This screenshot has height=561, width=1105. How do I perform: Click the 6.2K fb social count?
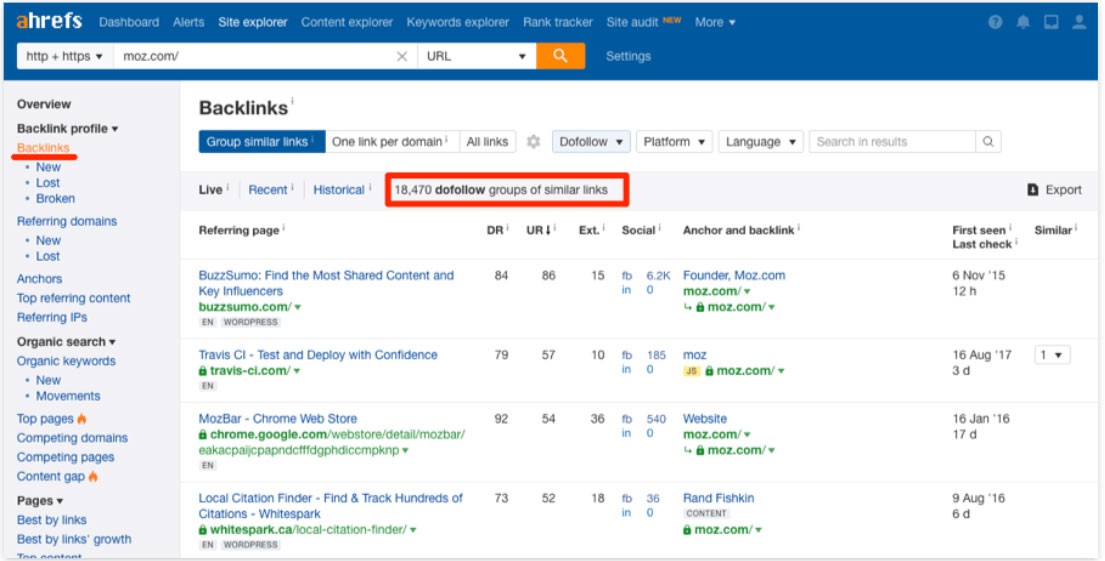click(658, 276)
